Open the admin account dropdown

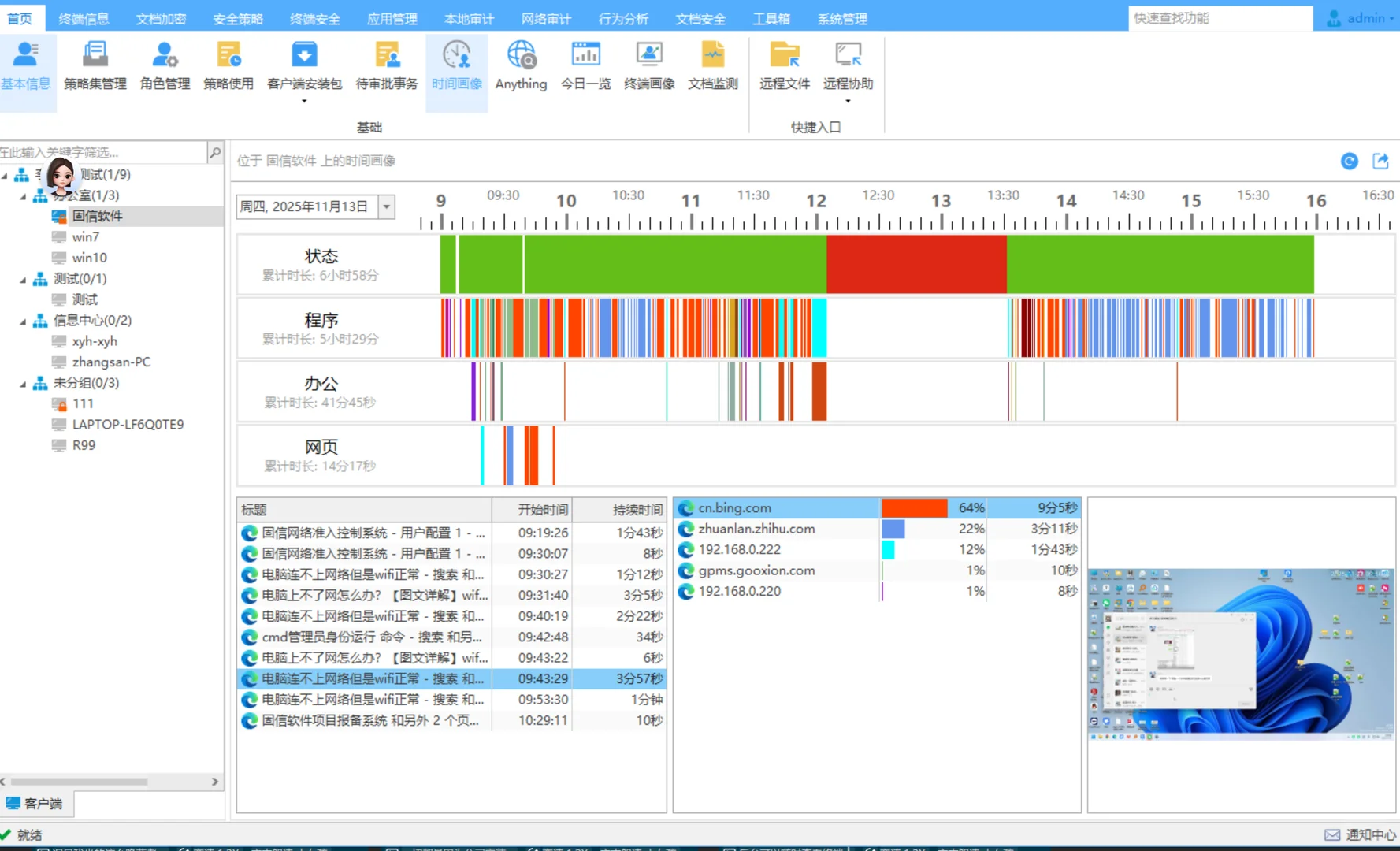[x=1391, y=19]
